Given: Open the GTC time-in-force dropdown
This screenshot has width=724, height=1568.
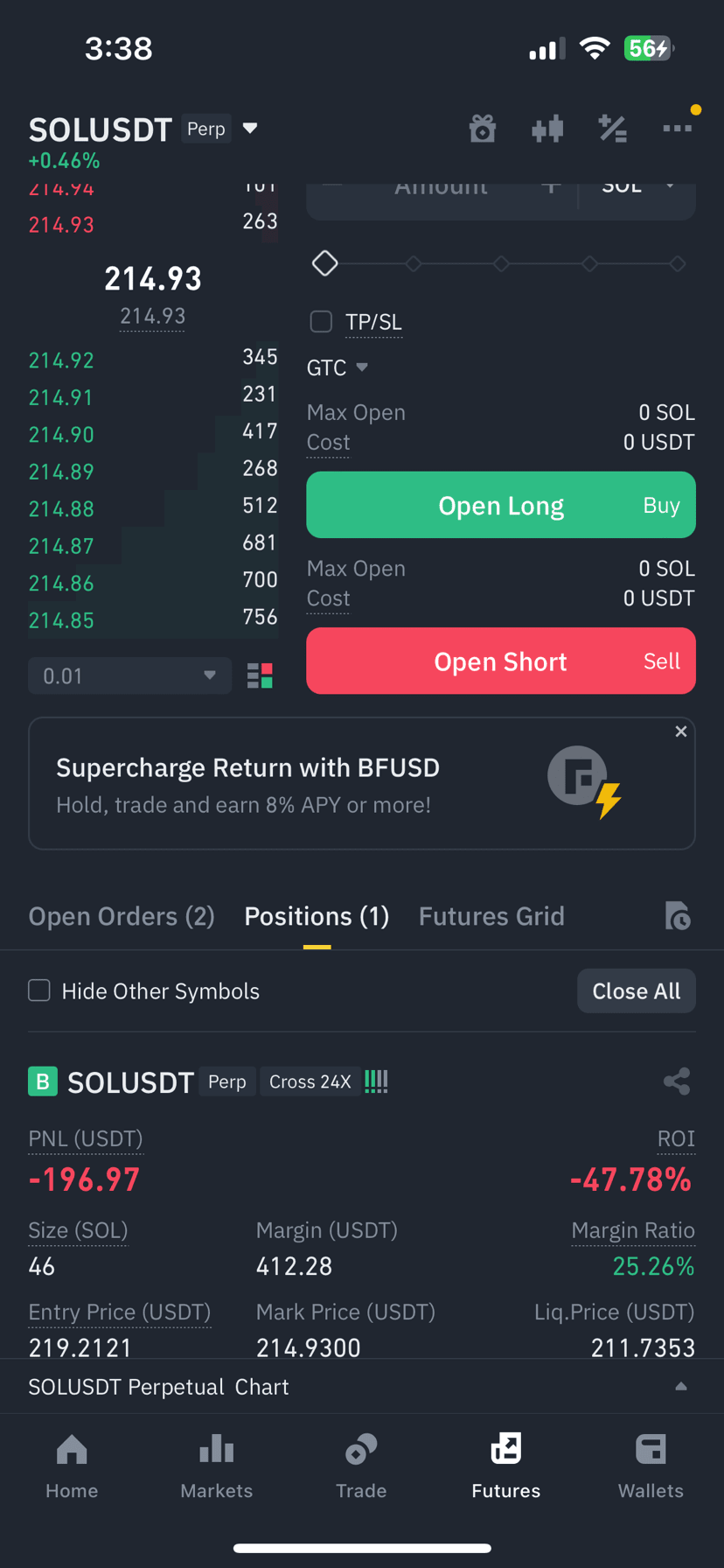Looking at the screenshot, I should coord(338,367).
